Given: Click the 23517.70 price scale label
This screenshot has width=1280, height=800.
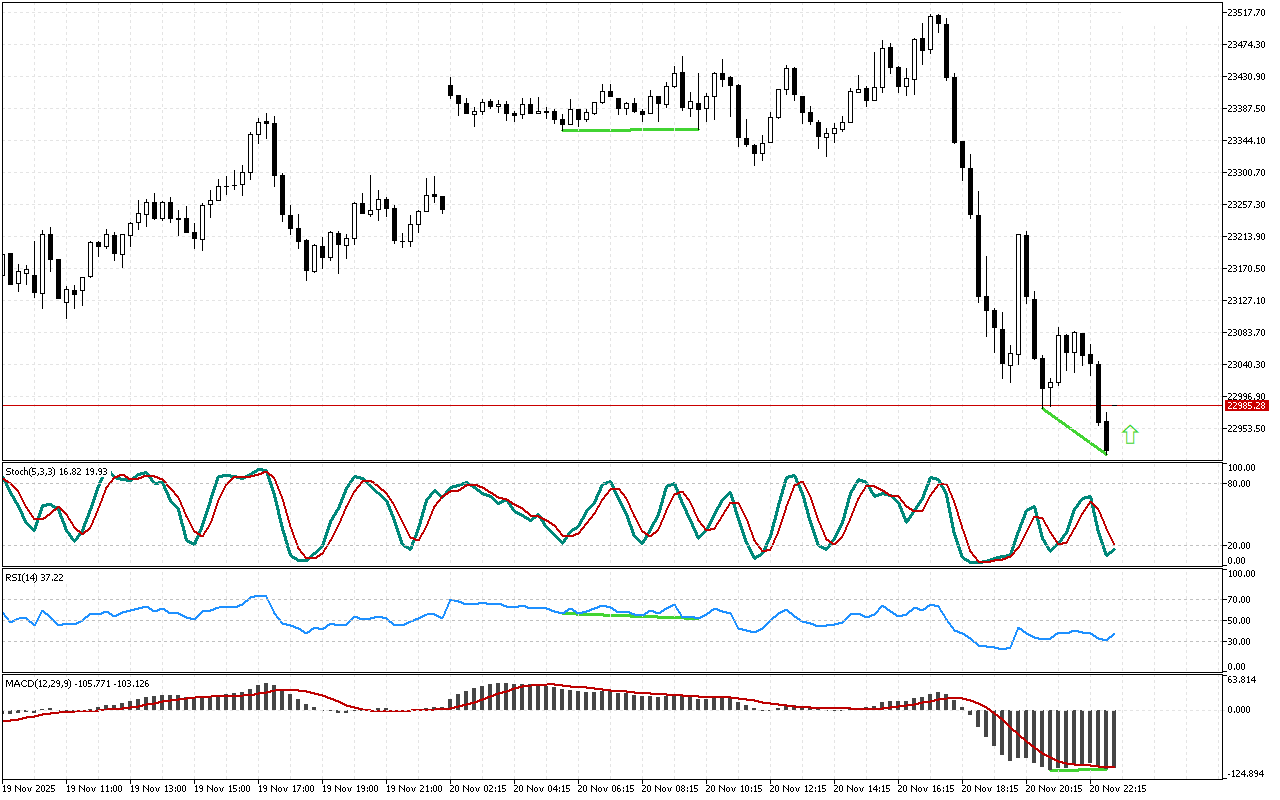Looking at the screenshot, I should tap(1246, 13).
